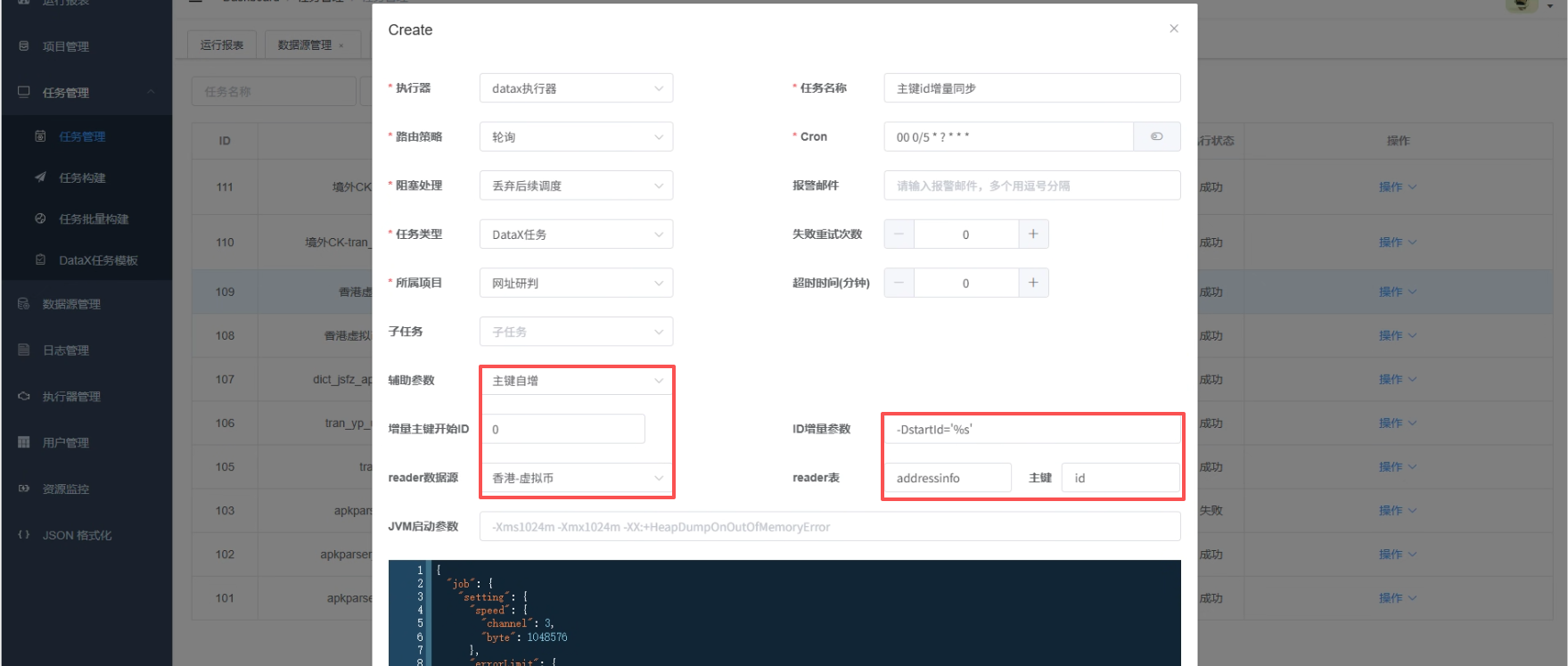Focus the 报警邮件 input field
1568x666 pixels.
1031,185
